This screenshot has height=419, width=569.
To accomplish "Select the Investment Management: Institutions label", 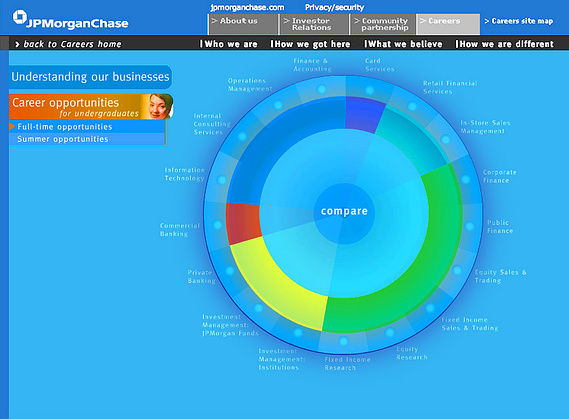I will (282, 359).
